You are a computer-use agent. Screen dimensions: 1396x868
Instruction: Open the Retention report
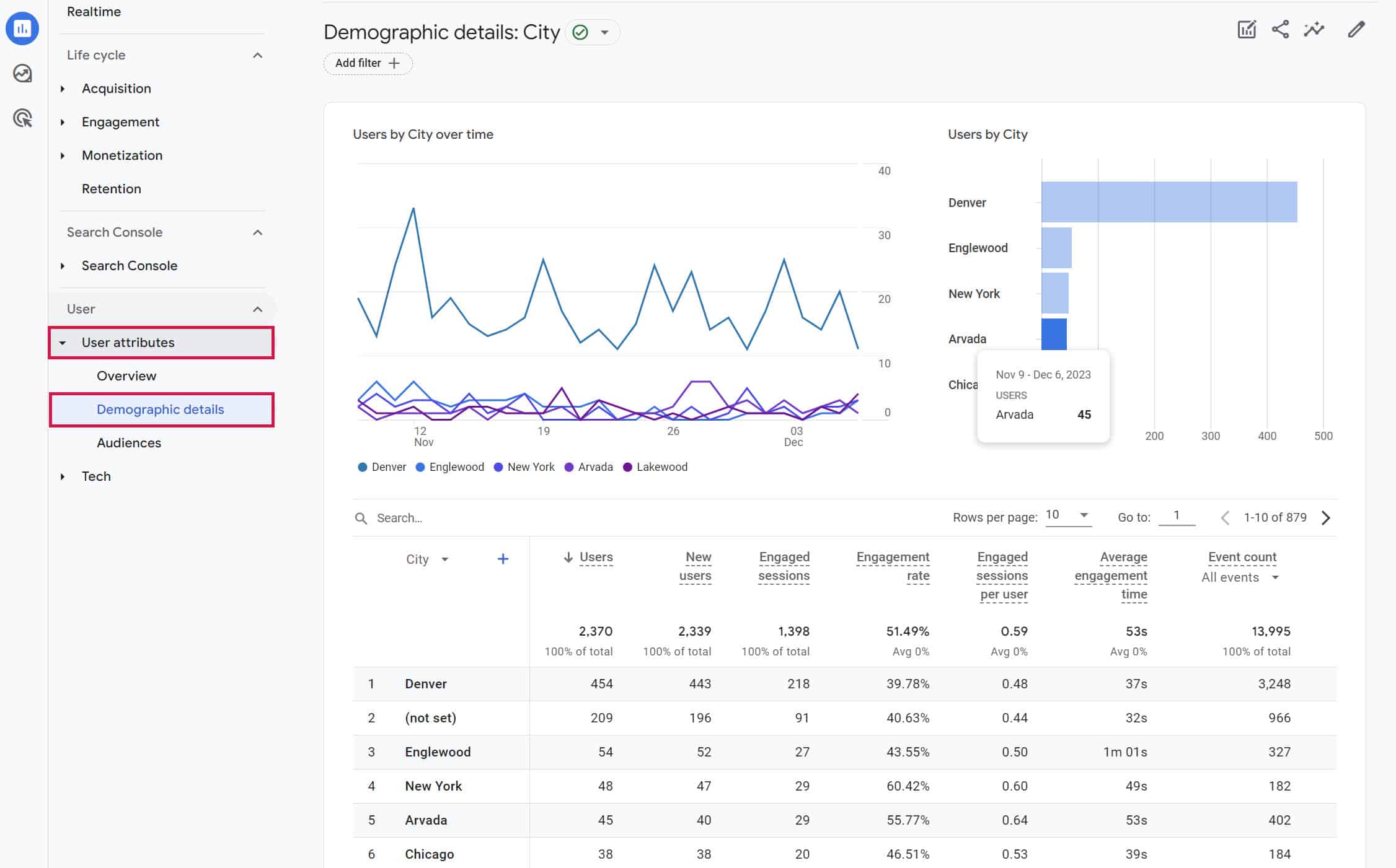(112, 189)
